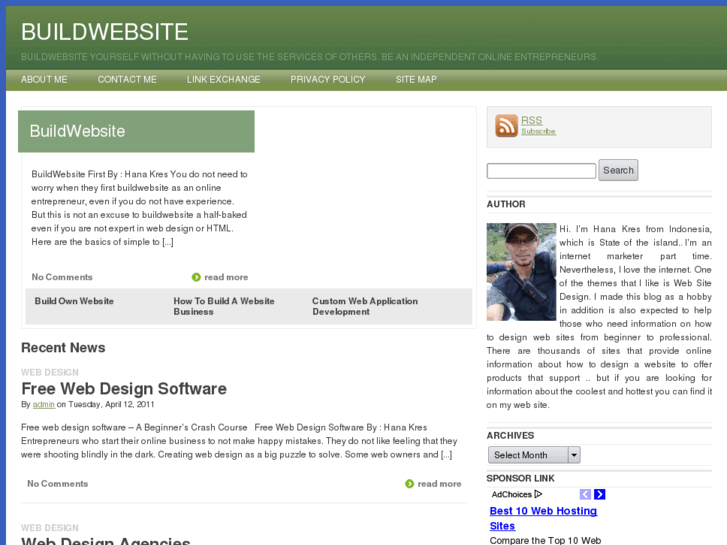Screen dimensions: 727x545
Task: Focus the search text field
Action: coord(541,171)
